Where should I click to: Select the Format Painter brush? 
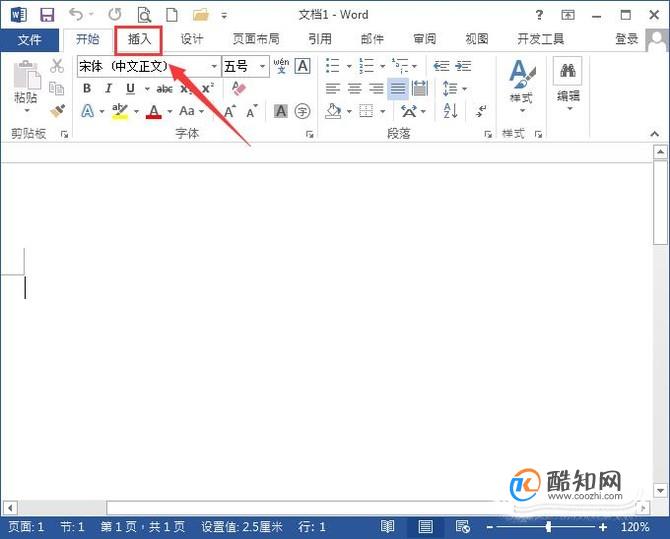click(57, 111)
